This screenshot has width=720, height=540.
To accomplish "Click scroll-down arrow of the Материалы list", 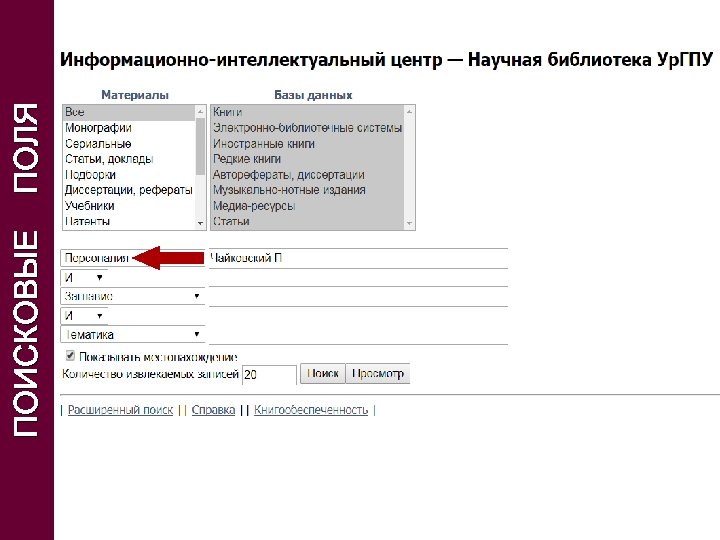I will click(200, 223).
